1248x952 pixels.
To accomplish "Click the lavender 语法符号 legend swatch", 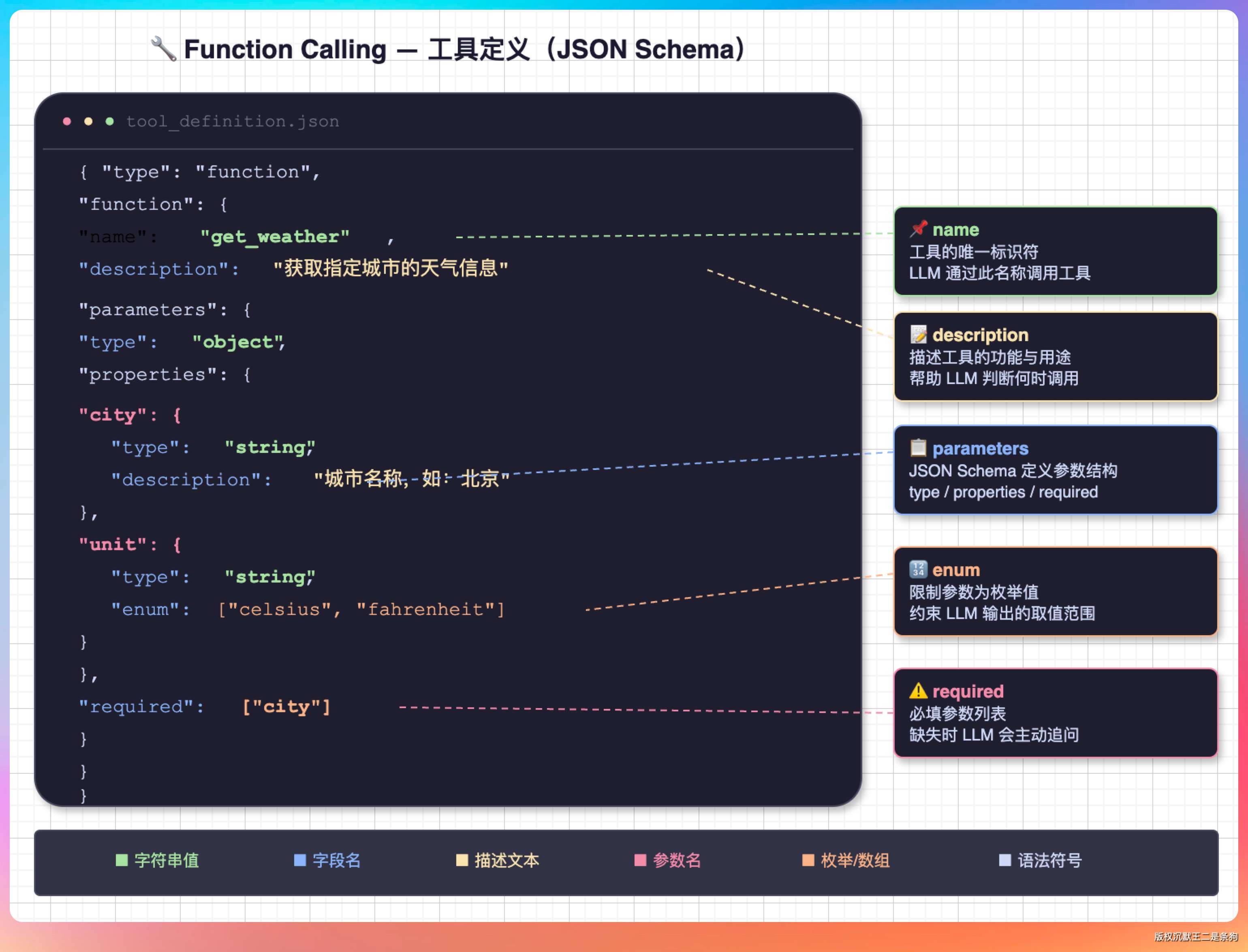I will coord(1005,860).
